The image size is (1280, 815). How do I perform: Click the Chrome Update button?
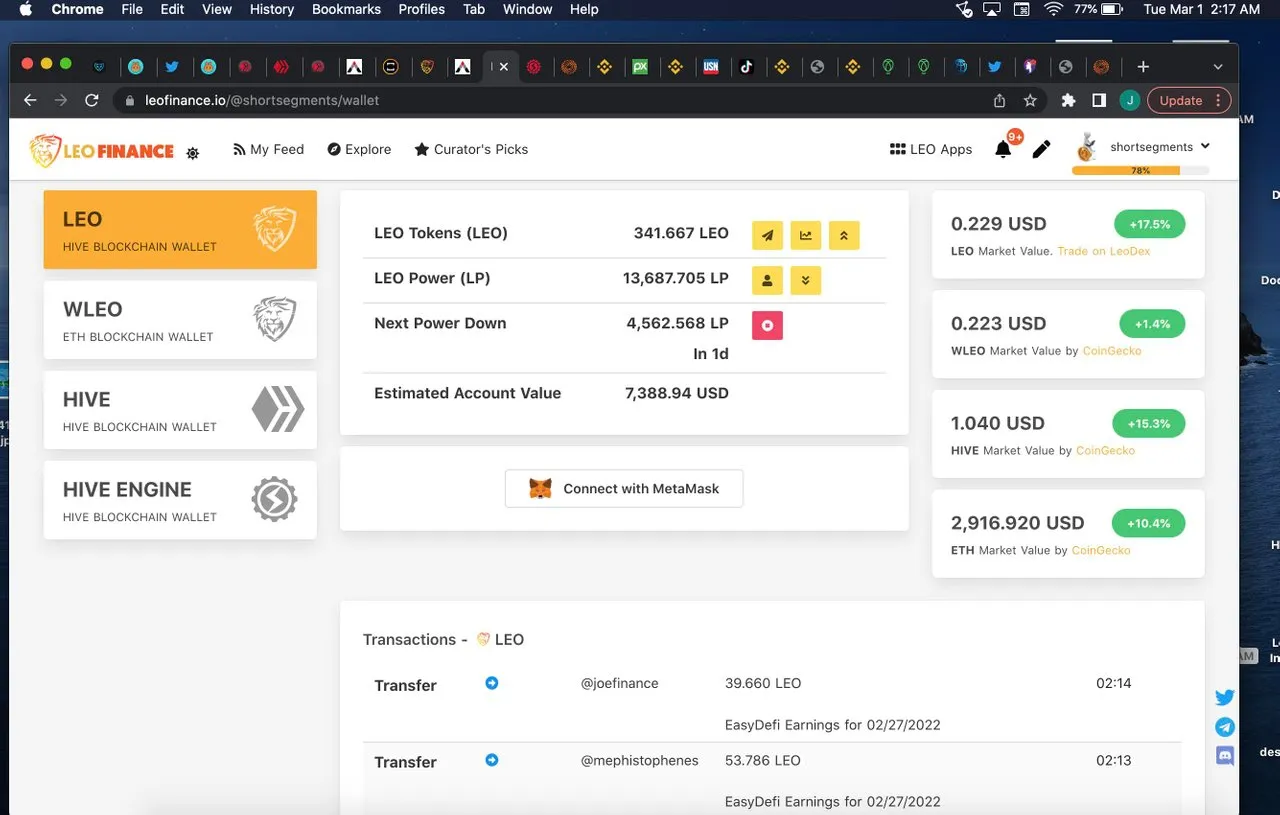(x=1189, y=100)
